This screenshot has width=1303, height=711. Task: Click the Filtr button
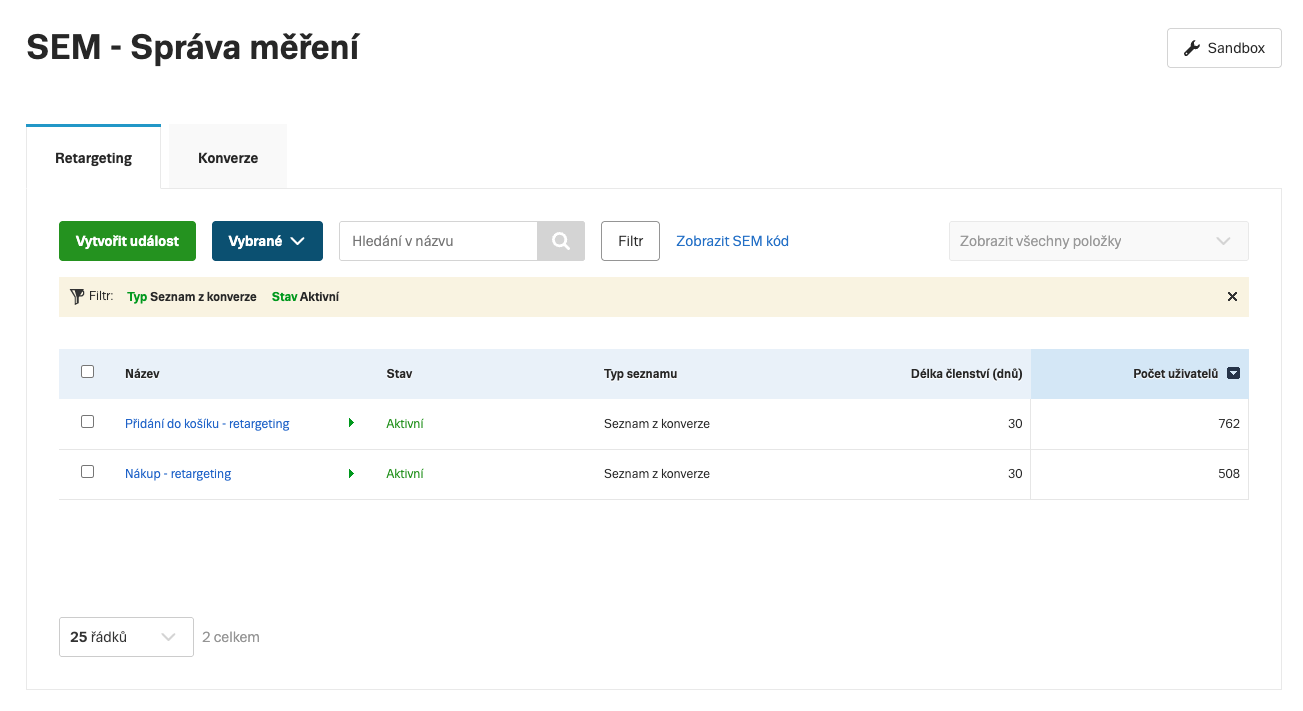[x=630, y=241]
